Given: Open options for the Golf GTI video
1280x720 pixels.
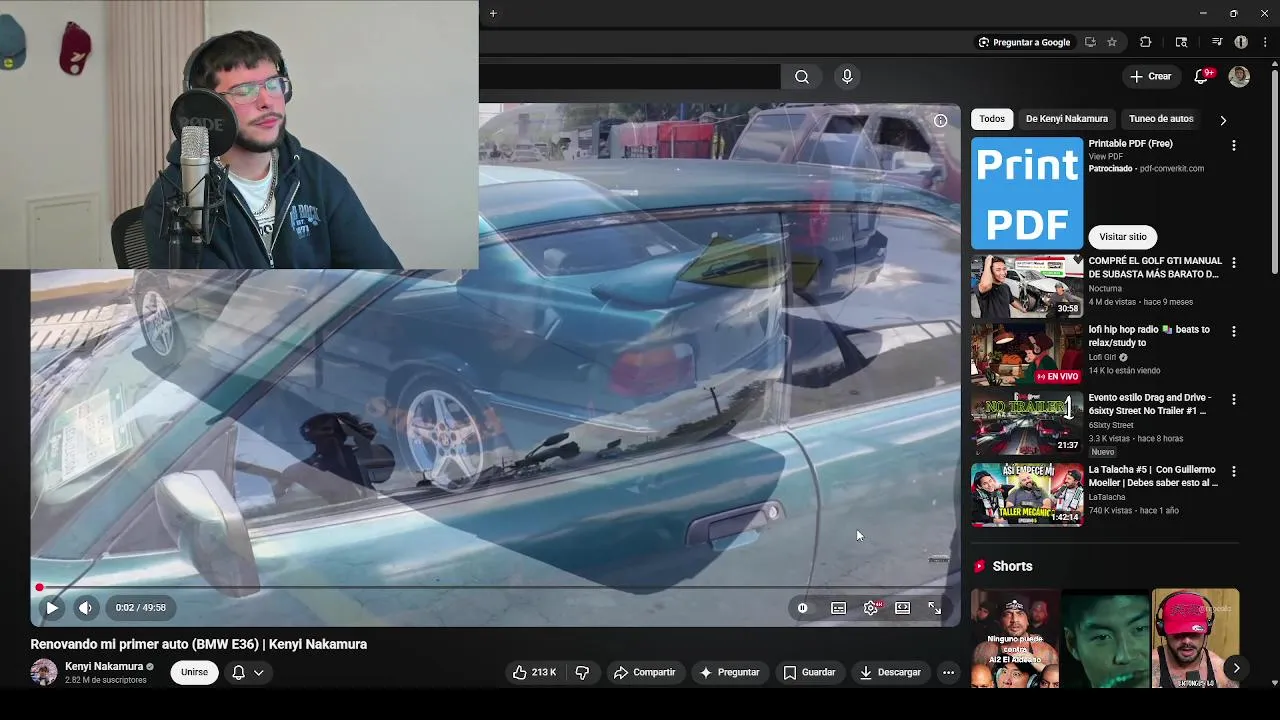Looking at the screenshot, I should [1233, 263].
